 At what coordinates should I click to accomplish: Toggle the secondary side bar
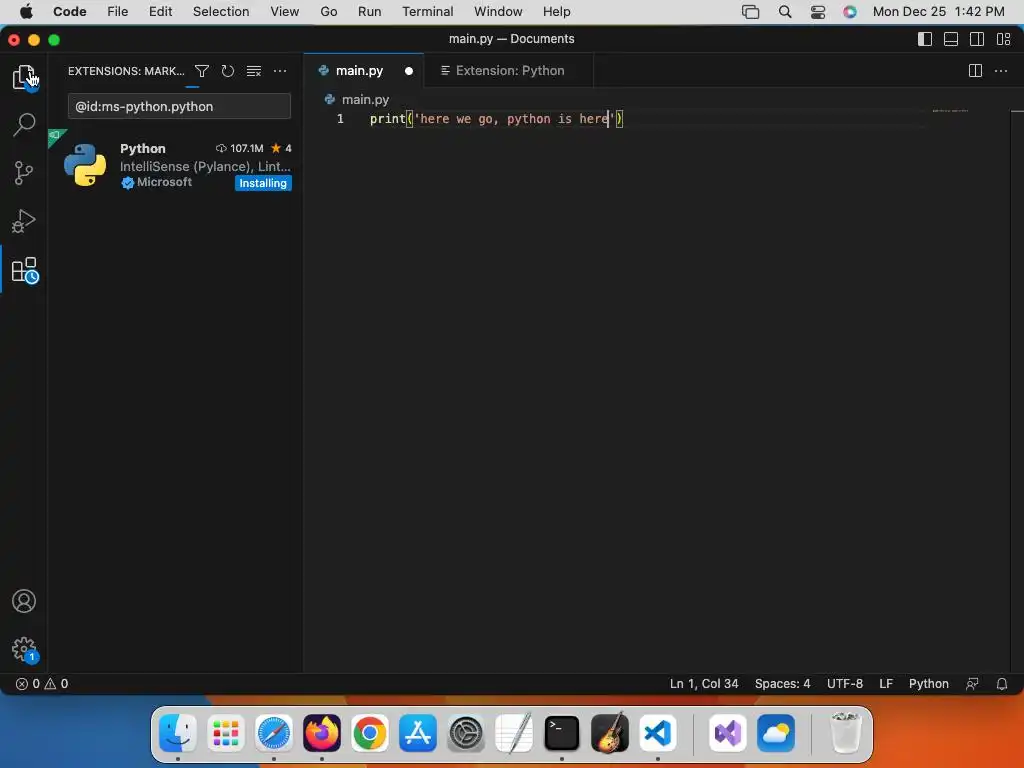click(x=977, y=39)
